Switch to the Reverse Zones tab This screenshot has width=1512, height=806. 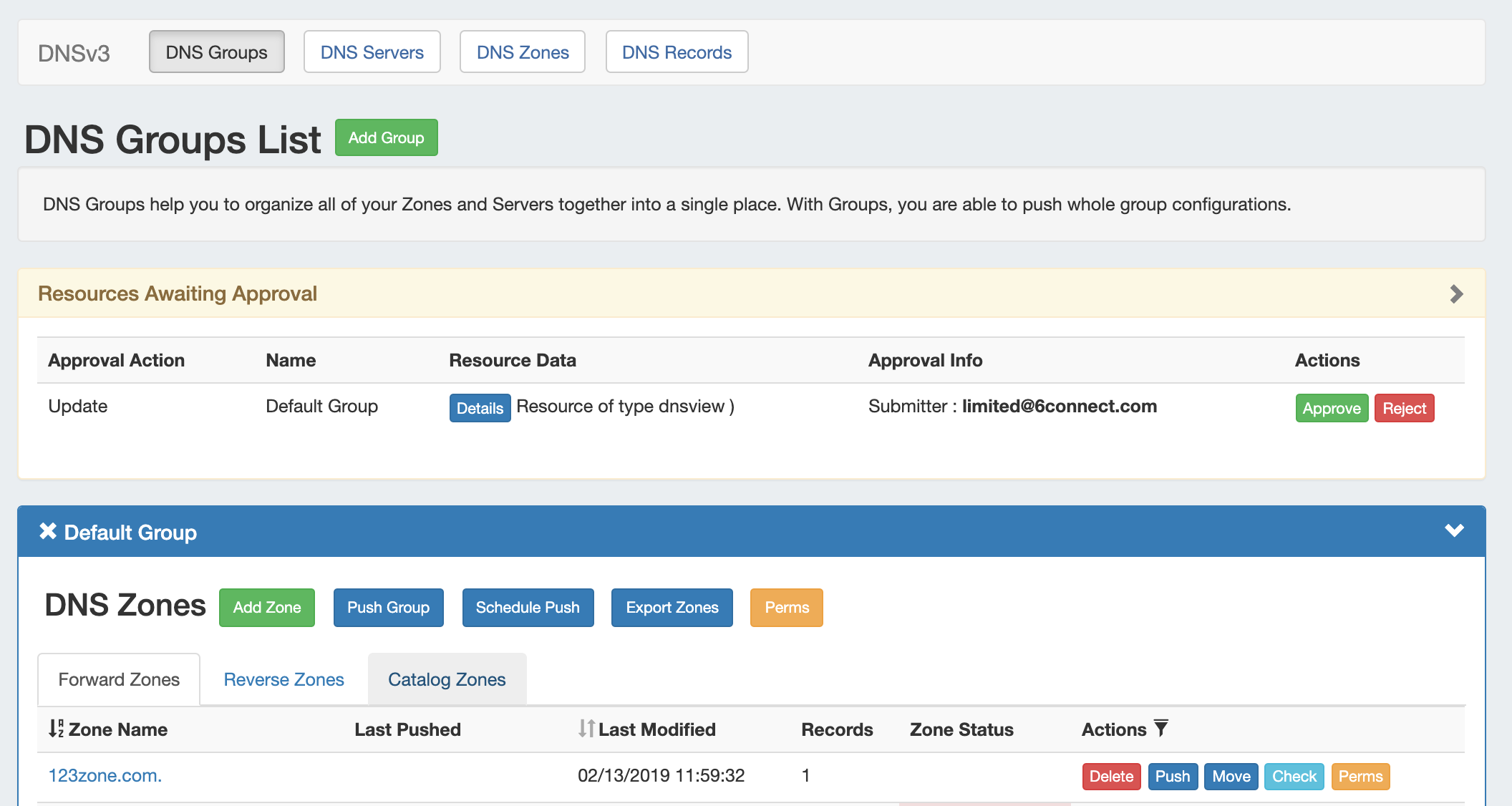click(283, 679)
